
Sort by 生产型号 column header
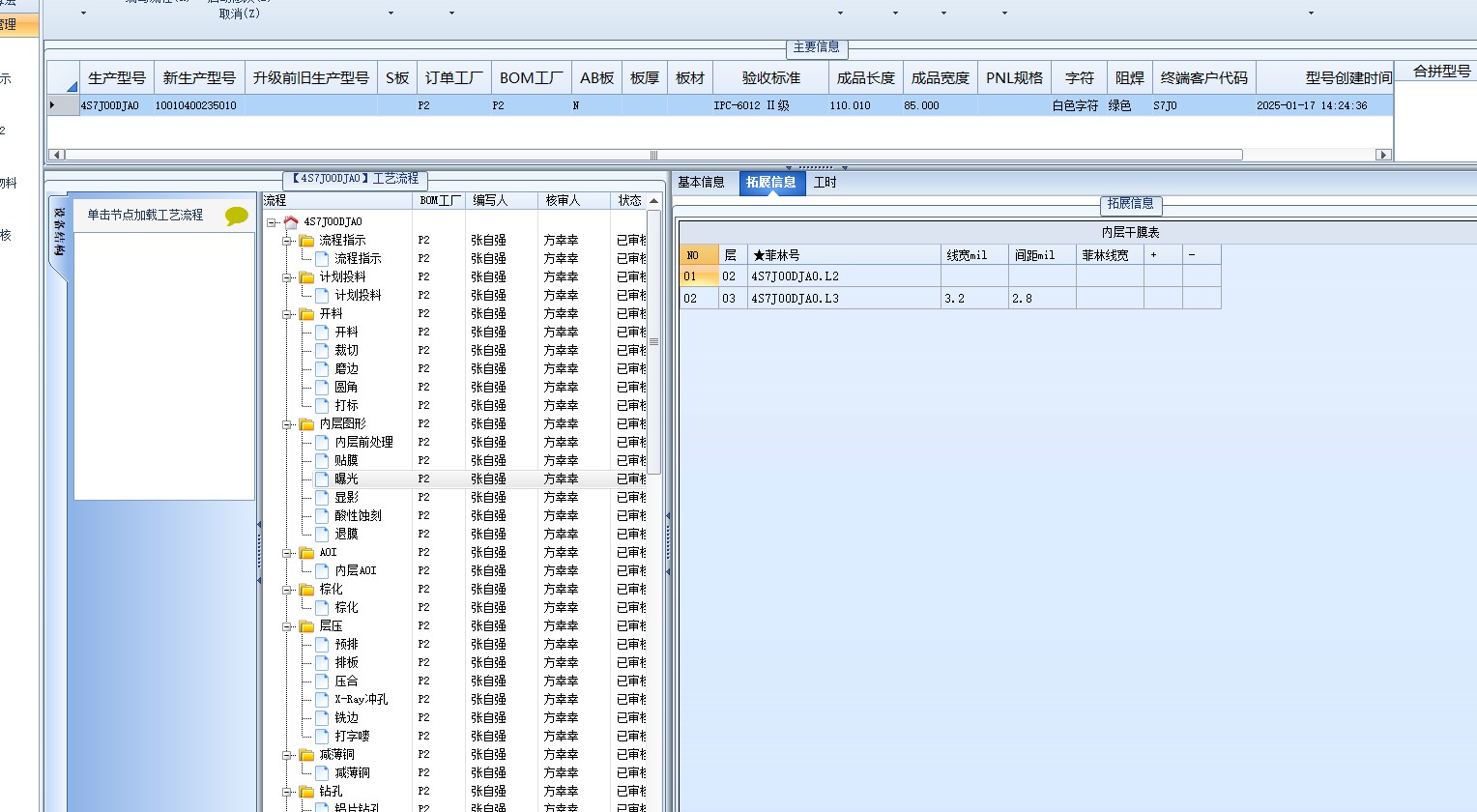point(117,78)
